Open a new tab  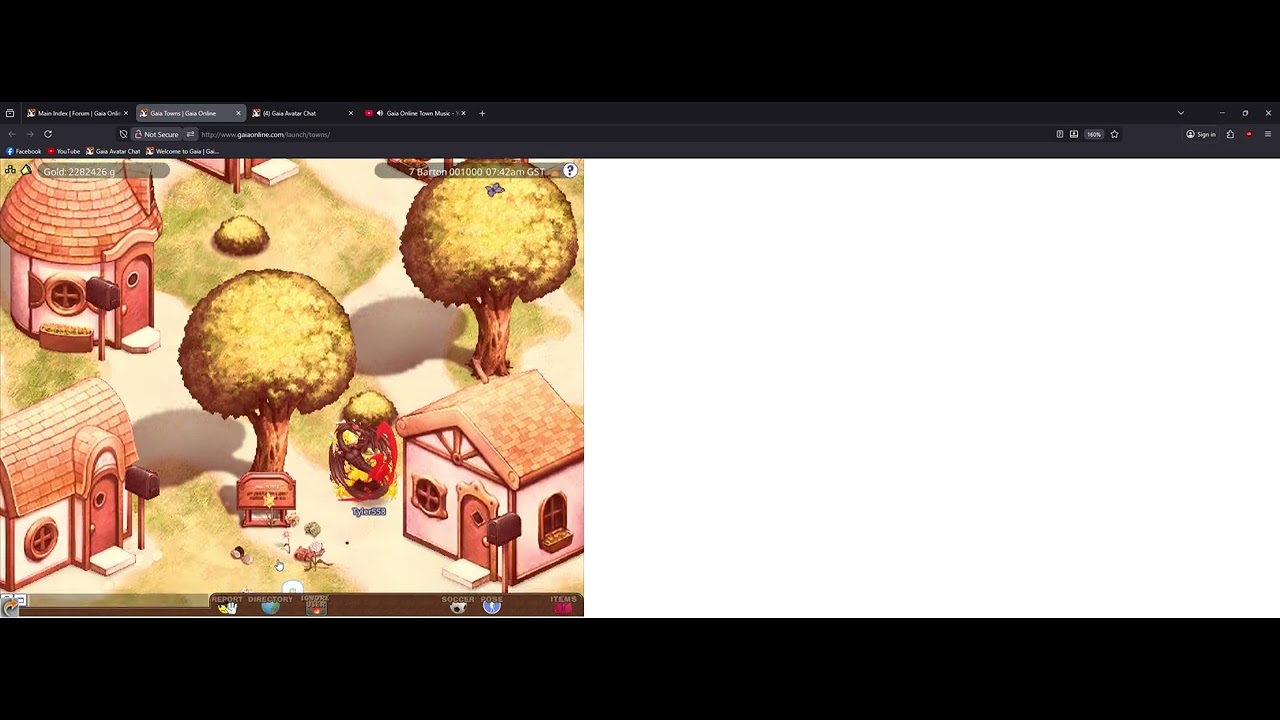pos(482,113)
